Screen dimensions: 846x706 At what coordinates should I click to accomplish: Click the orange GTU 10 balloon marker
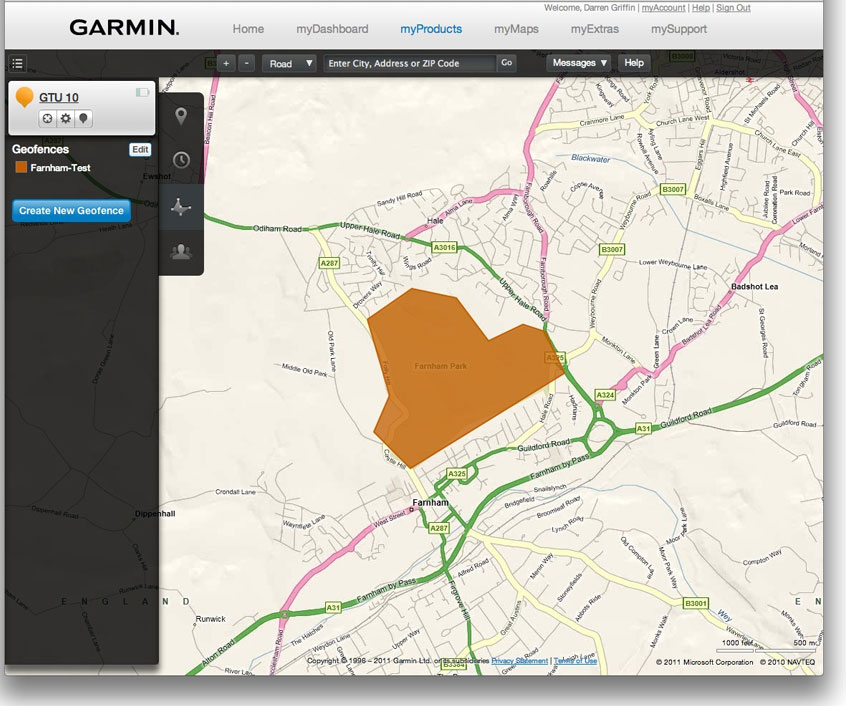[x=24, y=97]
